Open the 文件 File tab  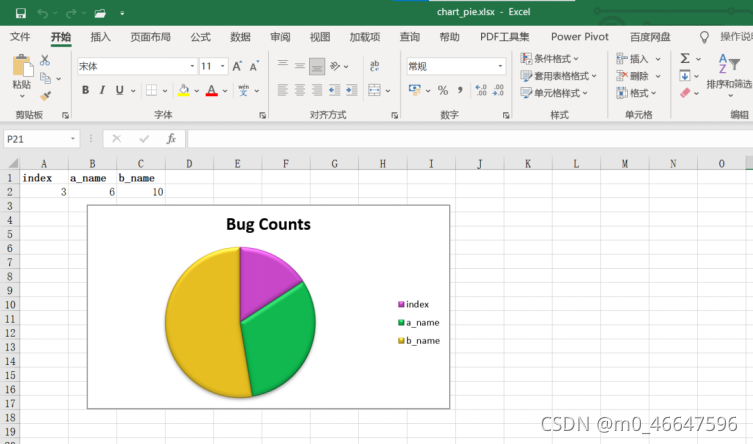20,37
